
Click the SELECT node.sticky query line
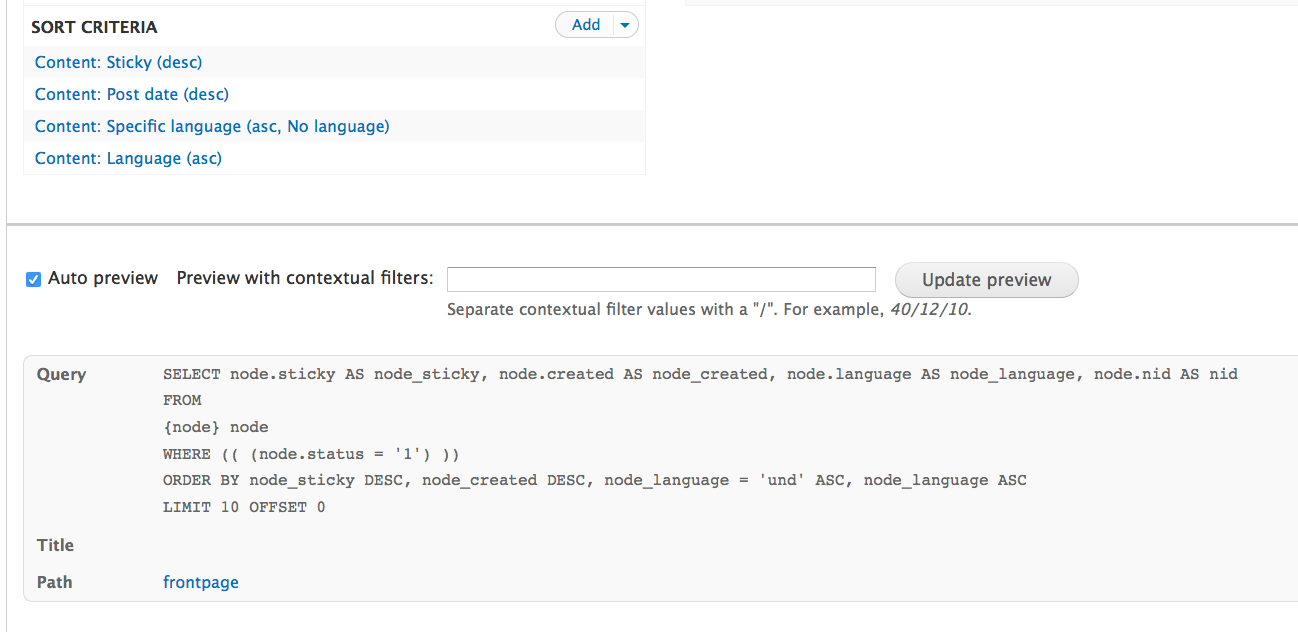700,374
